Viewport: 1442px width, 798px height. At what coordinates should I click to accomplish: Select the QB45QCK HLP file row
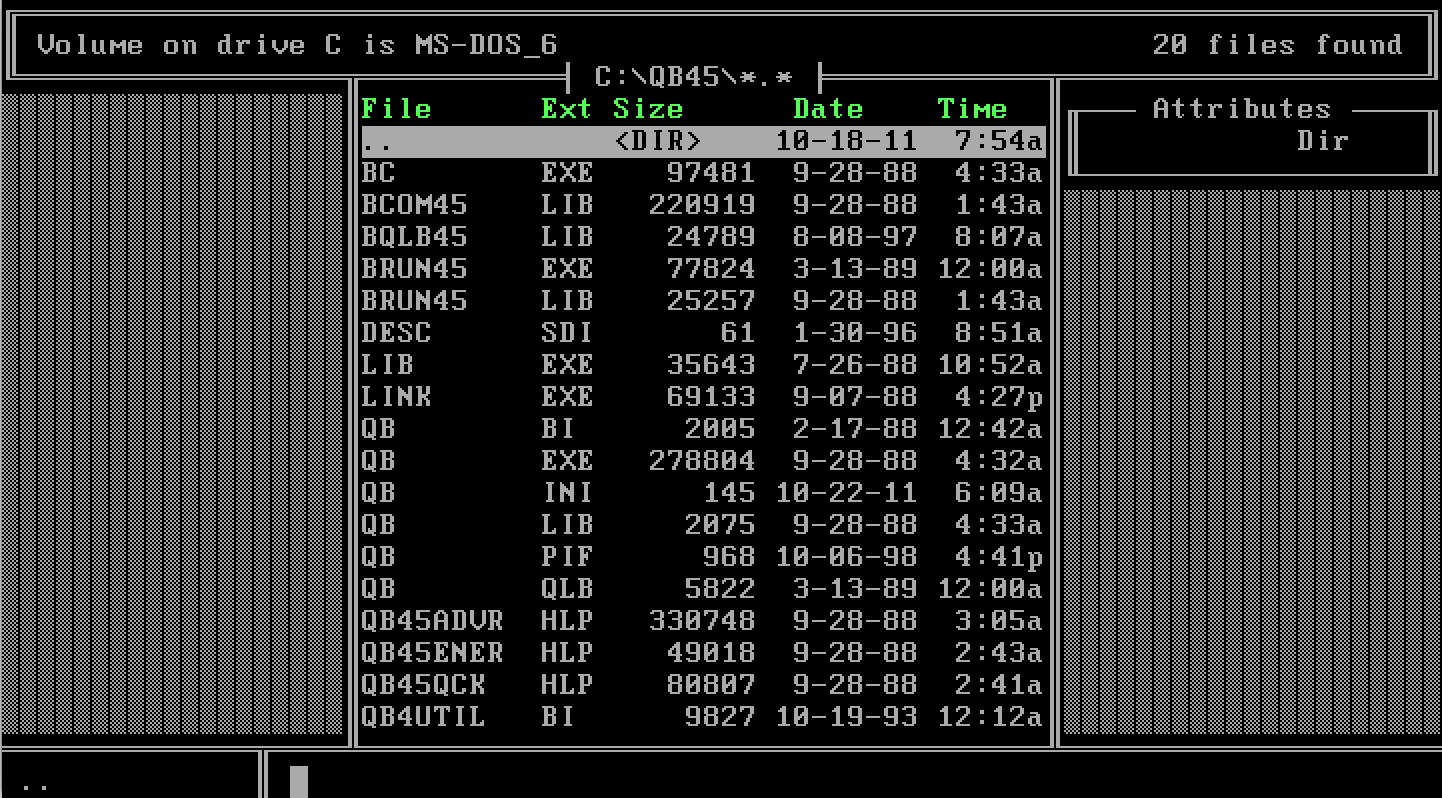[703, 685]
